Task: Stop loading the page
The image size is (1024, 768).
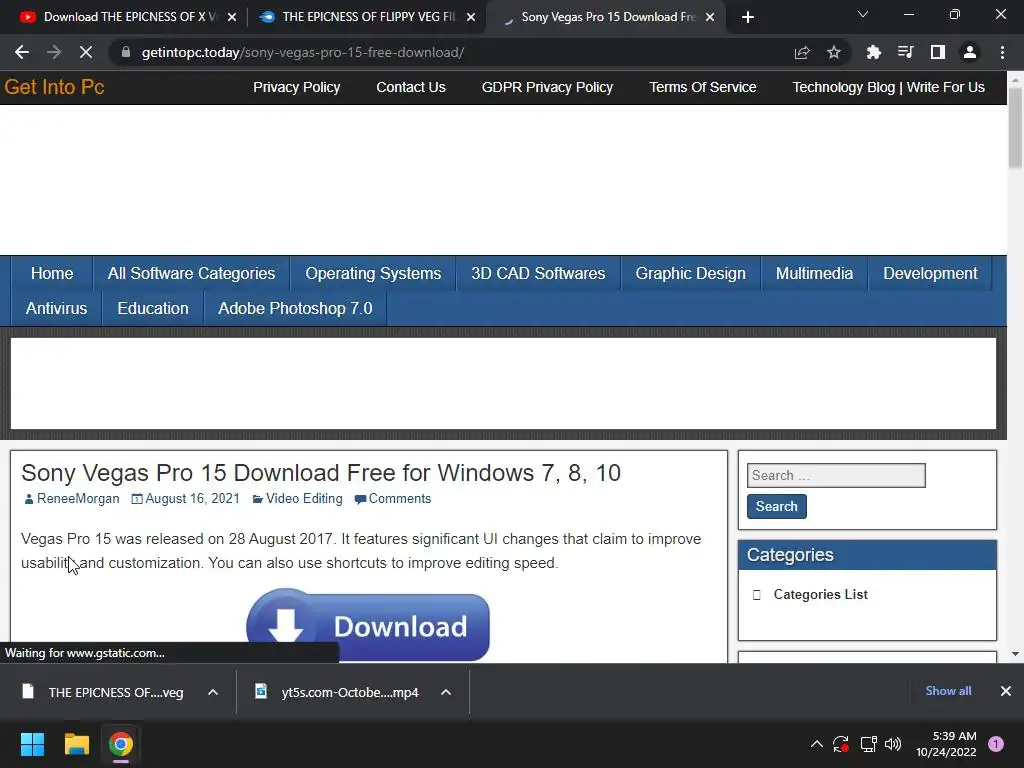Action: click(x=86, y=52)
